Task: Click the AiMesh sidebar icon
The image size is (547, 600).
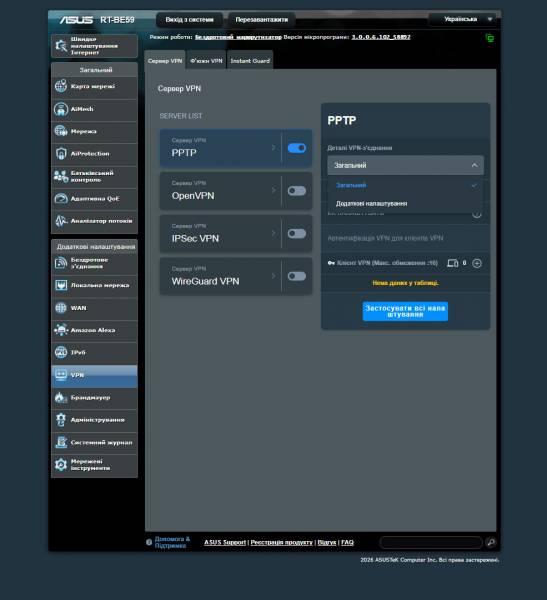Action: click(x=61, y=109)
